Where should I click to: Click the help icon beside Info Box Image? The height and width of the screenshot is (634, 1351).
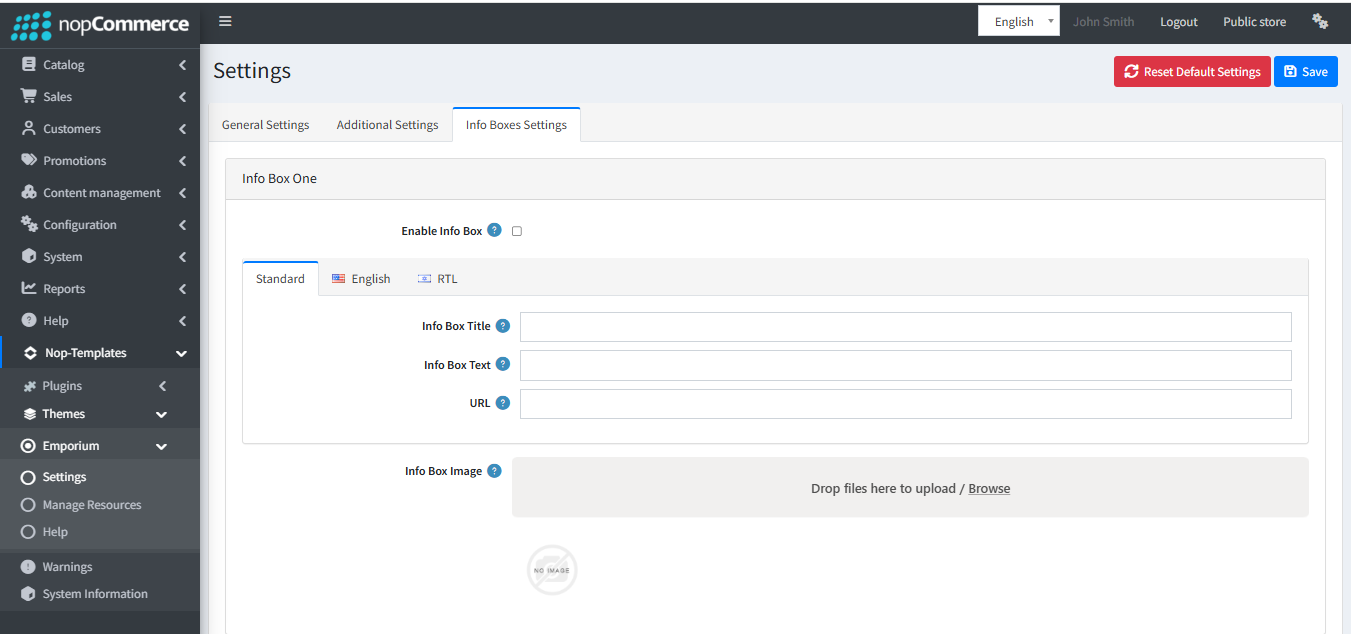tap(494, 471)
